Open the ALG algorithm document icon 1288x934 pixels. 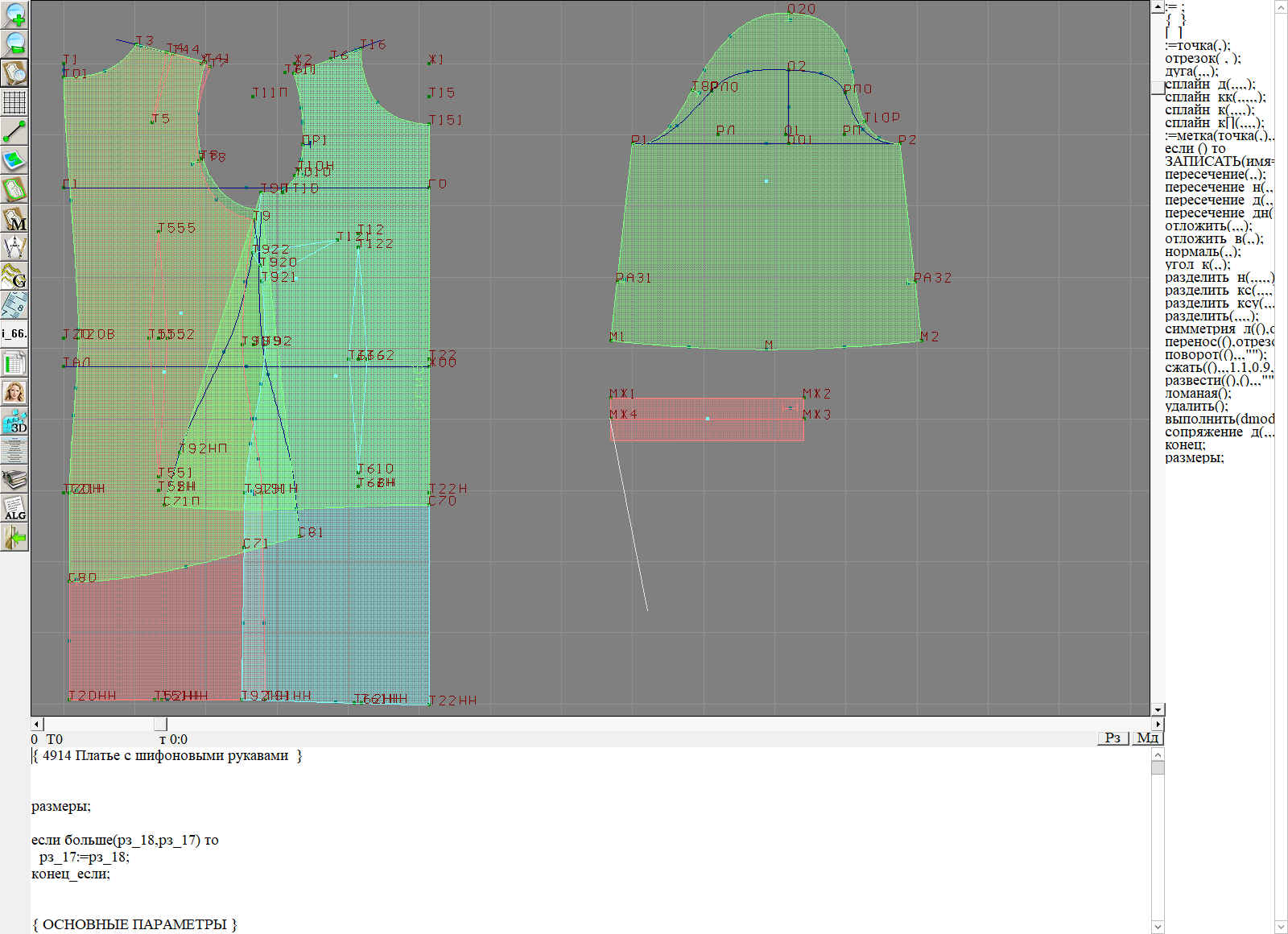point(14,509)
